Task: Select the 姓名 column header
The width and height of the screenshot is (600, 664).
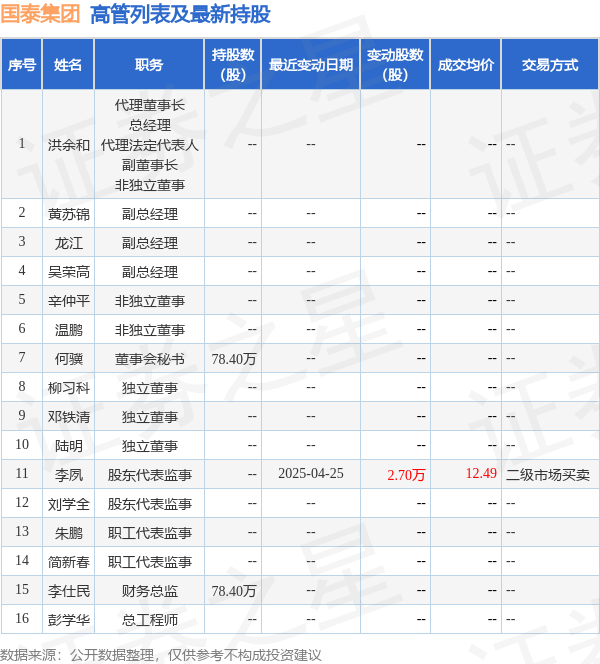Action: click(68, 65)
